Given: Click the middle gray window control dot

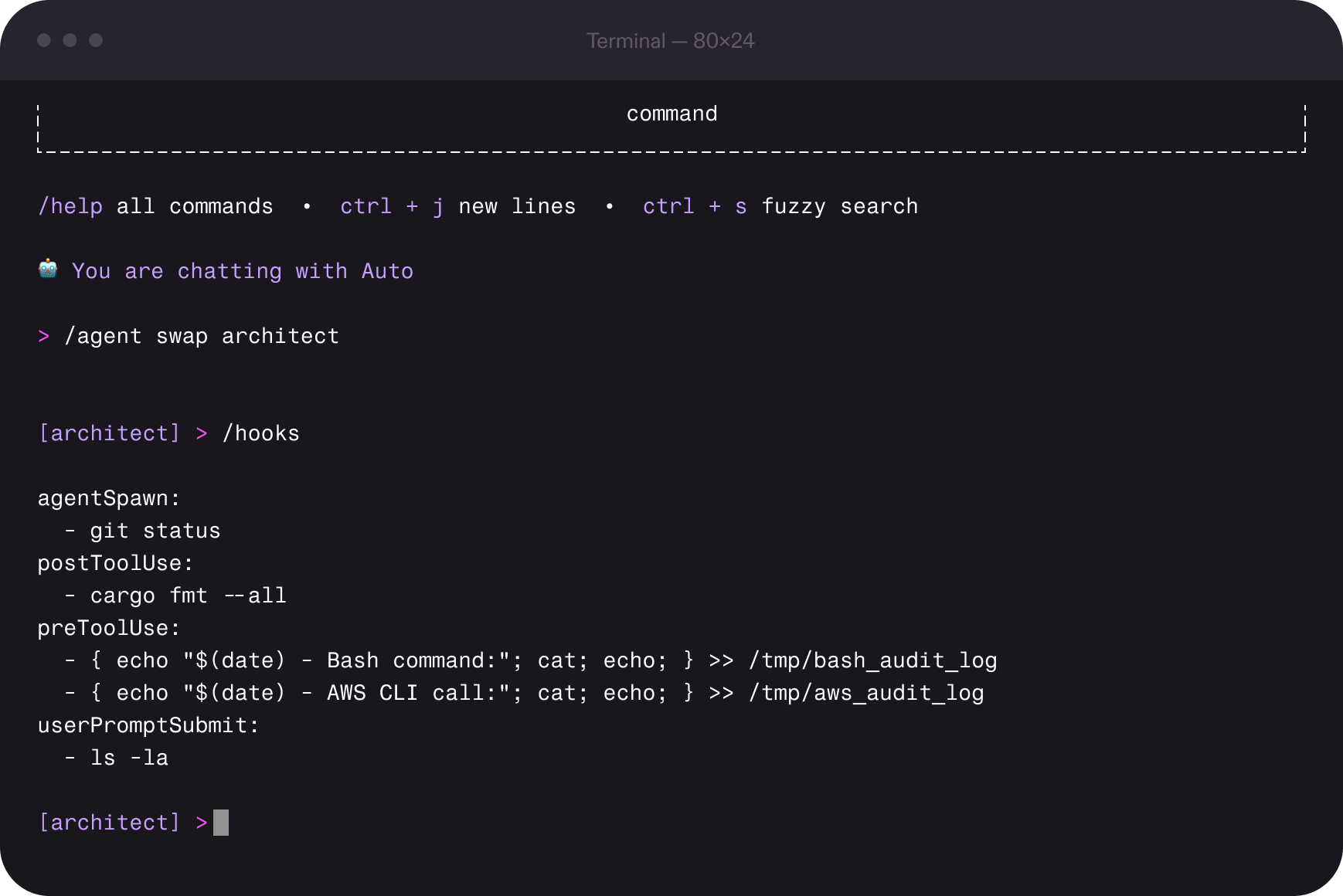Looking at the screenshot, I should coord(70,40).
